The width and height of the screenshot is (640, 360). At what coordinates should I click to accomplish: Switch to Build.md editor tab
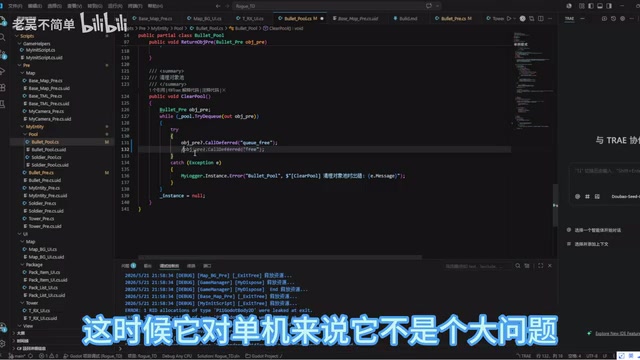tap(408, 18)
